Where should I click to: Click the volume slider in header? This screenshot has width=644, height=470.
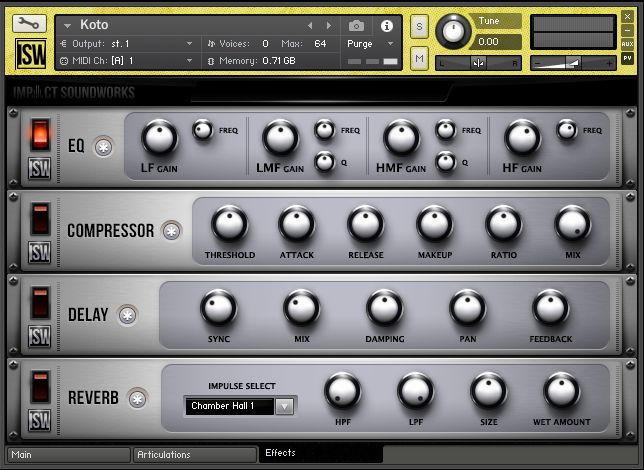[x=573, y=63]
